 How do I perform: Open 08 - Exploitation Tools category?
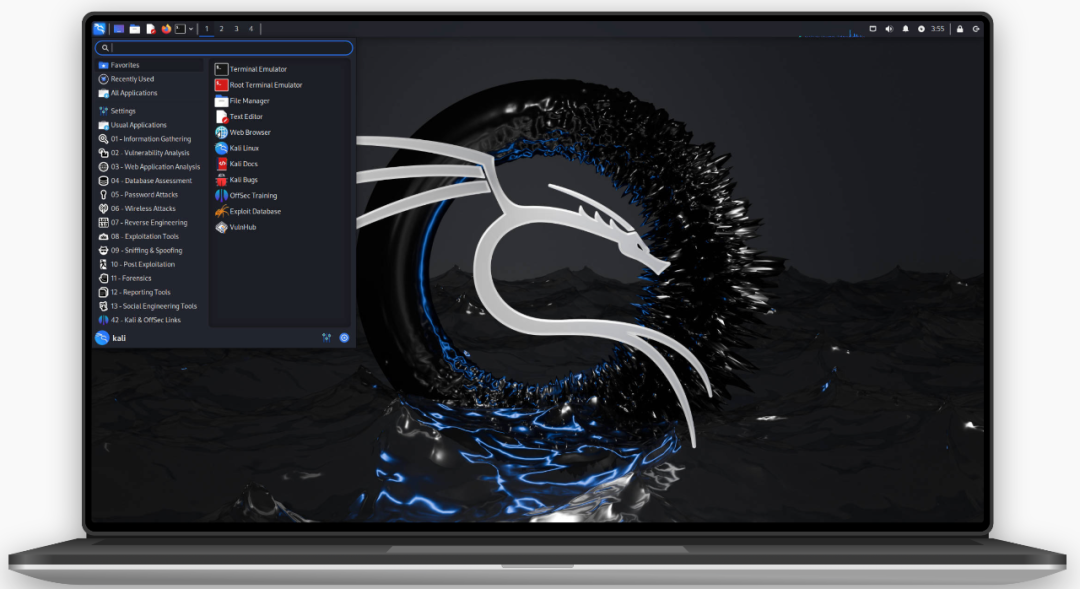tap(150, 236)
